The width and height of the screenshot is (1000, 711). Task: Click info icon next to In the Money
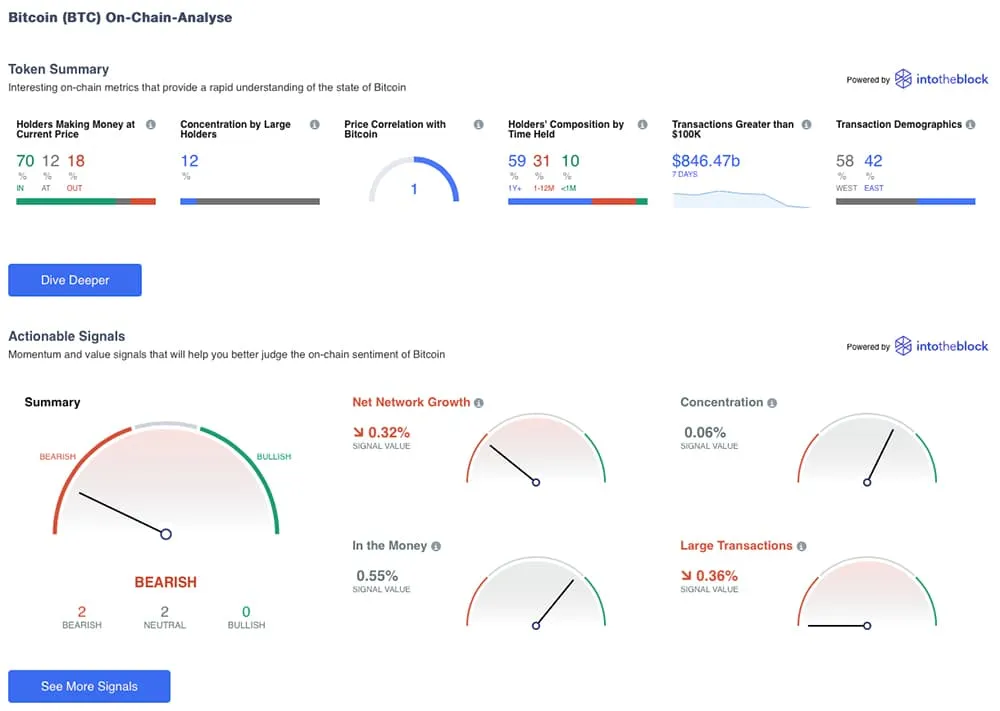tap(436, 547)
